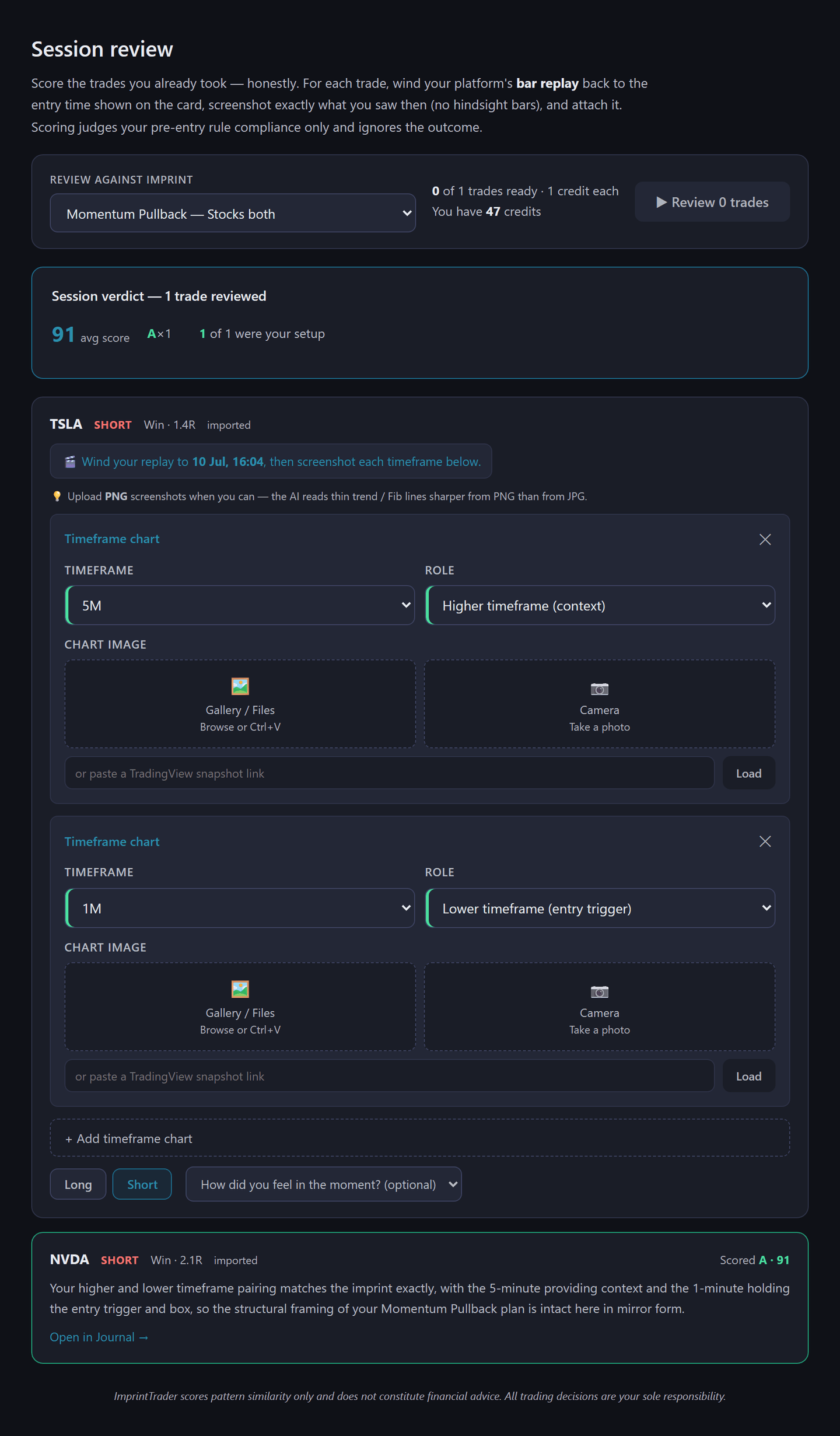Click Take a photo in 1M chart

600,1030
